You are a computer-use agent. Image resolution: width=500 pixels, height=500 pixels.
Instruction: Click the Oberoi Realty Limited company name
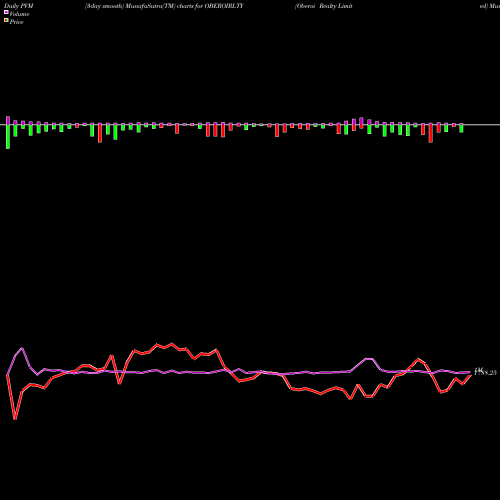point(324,6)
